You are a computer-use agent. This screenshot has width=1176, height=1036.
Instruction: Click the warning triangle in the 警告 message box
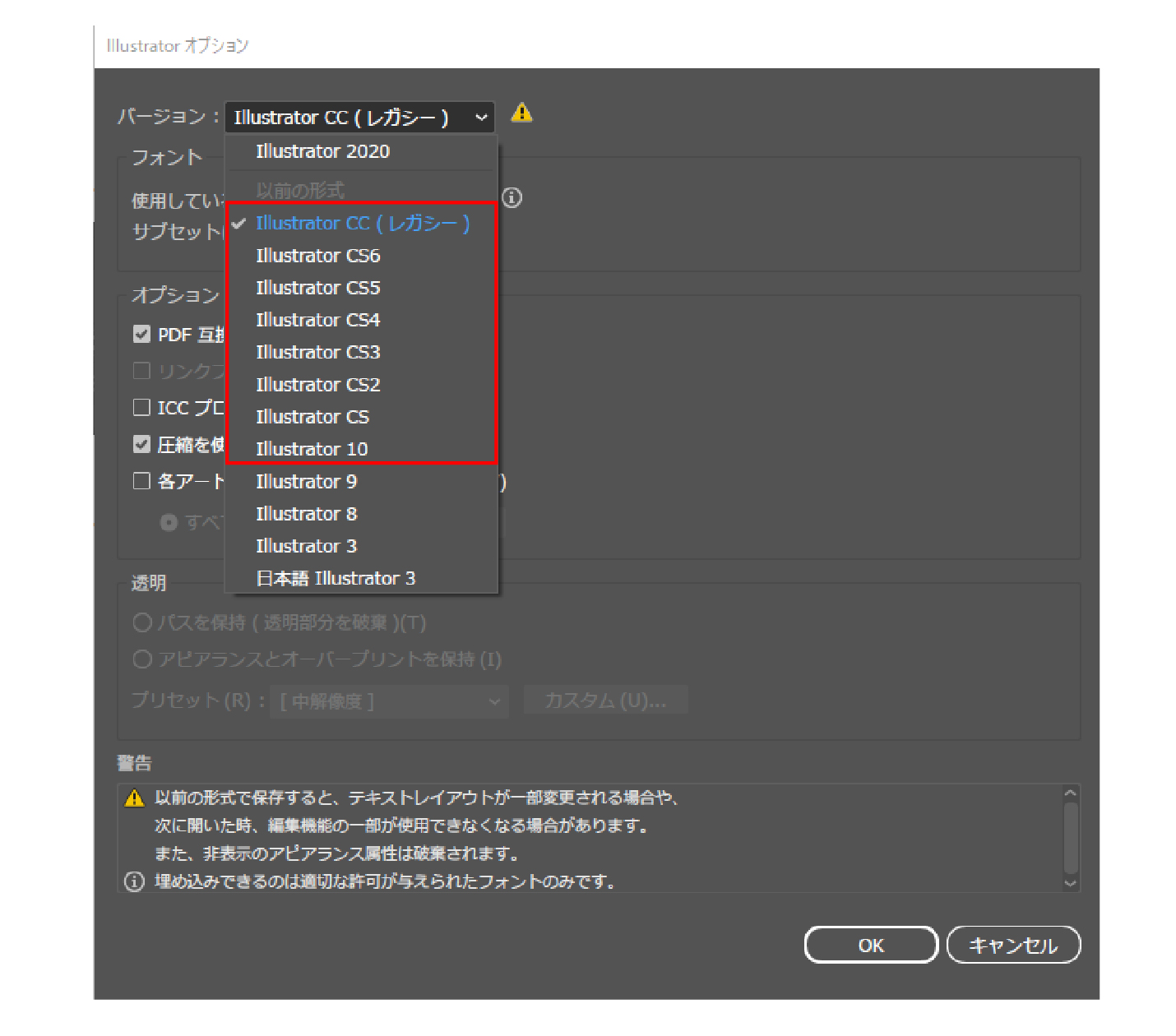134,798
